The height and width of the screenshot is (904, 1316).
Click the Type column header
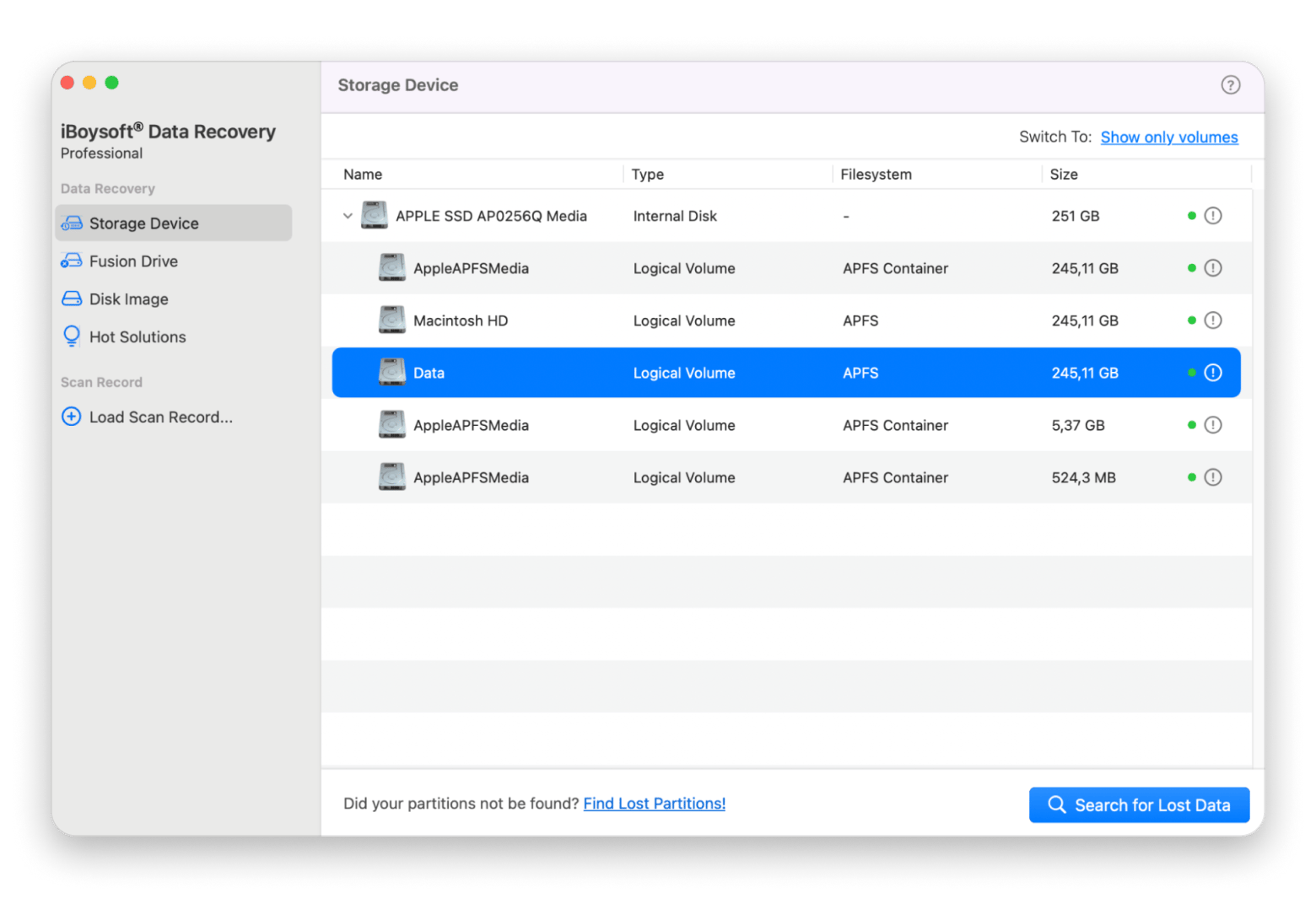(647, 175)
